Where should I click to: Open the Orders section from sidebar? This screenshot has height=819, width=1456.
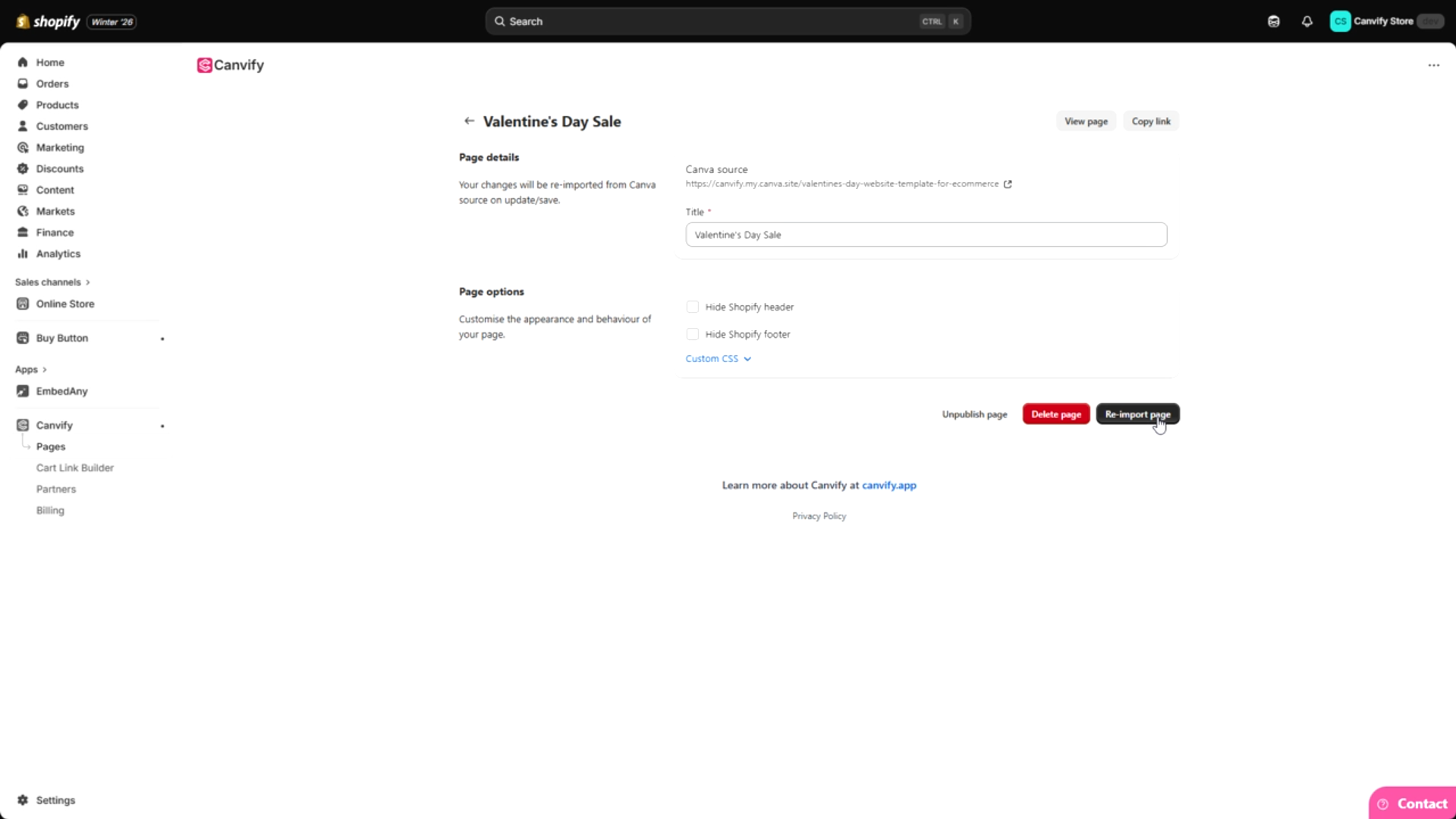point(52,83)
